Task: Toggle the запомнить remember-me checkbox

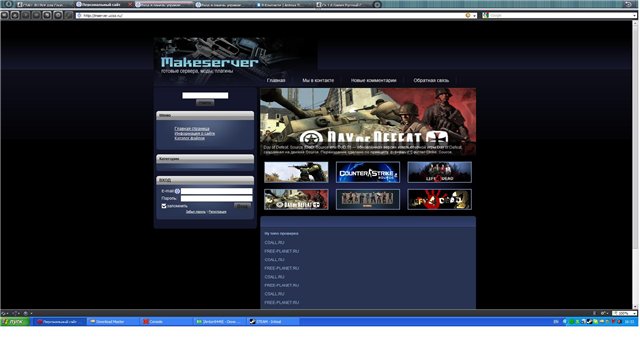Action: coord(164,206)
